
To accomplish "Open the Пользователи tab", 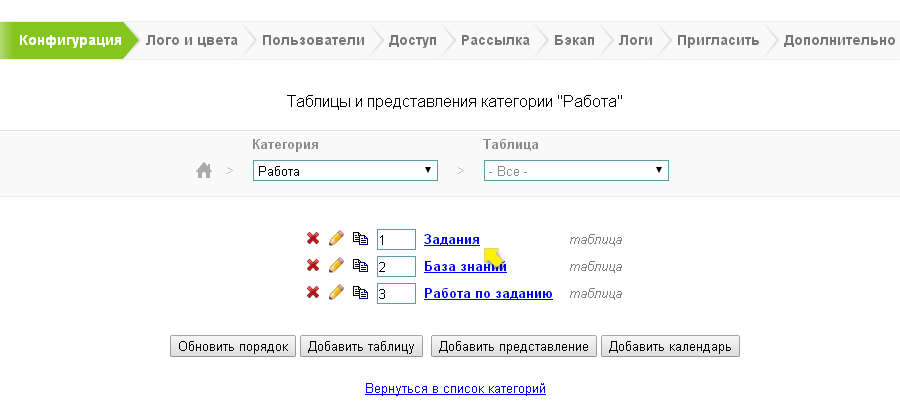I will point(313,41).
